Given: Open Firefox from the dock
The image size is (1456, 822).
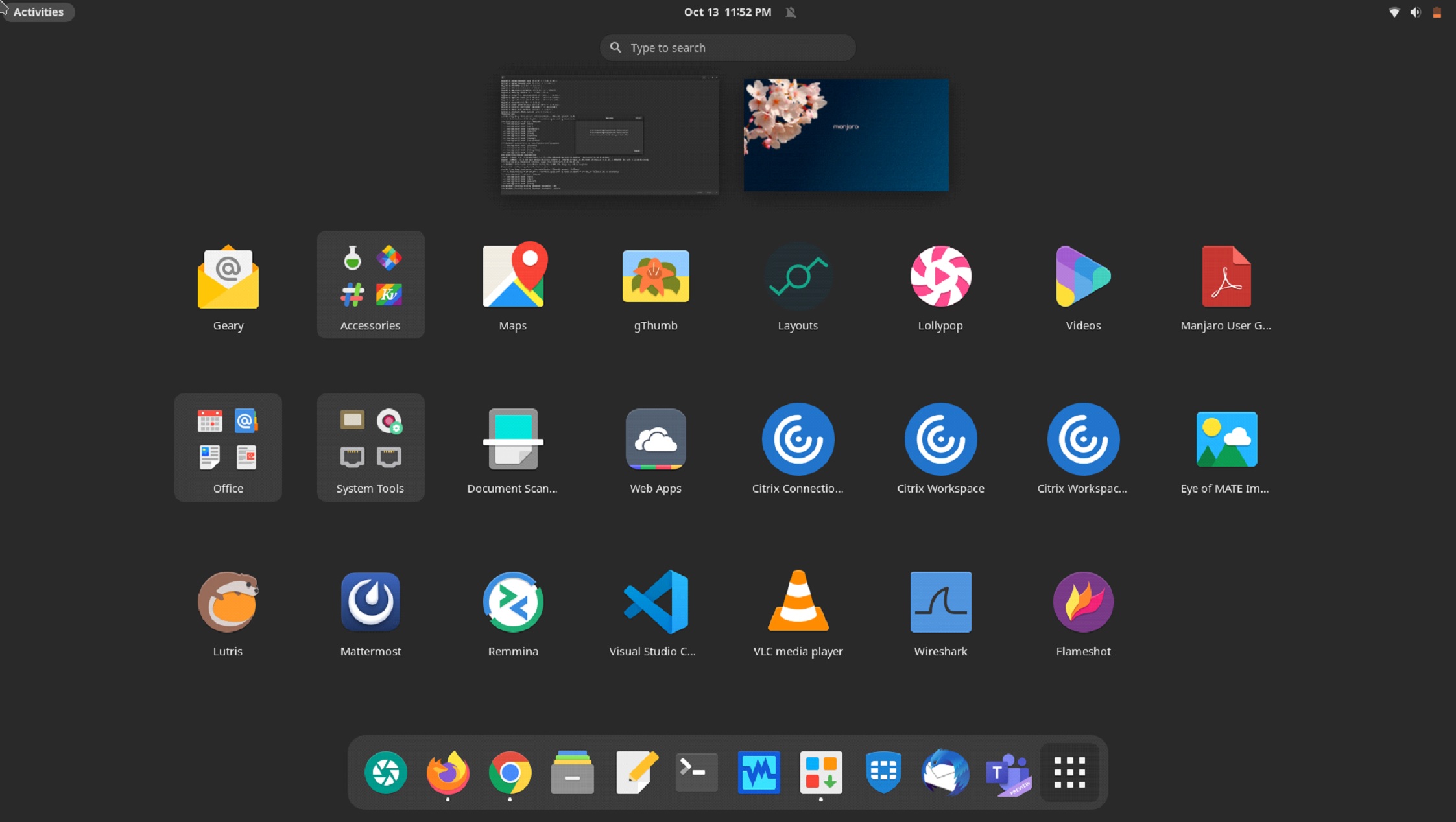Looking at the screenshot, I should pos(448,772).
